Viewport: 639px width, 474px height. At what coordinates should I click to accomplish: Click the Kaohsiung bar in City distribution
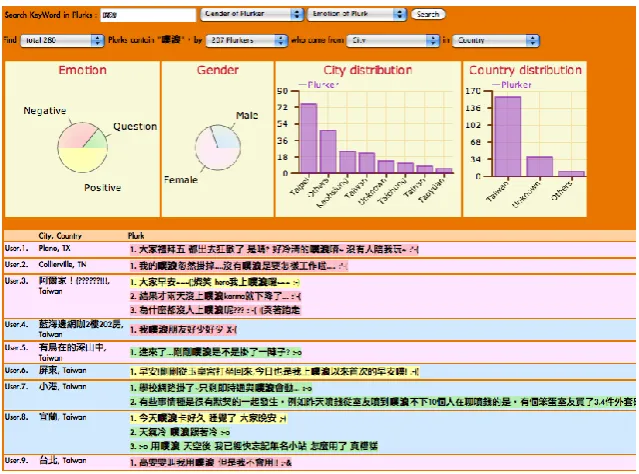click(x=348, y=162)
